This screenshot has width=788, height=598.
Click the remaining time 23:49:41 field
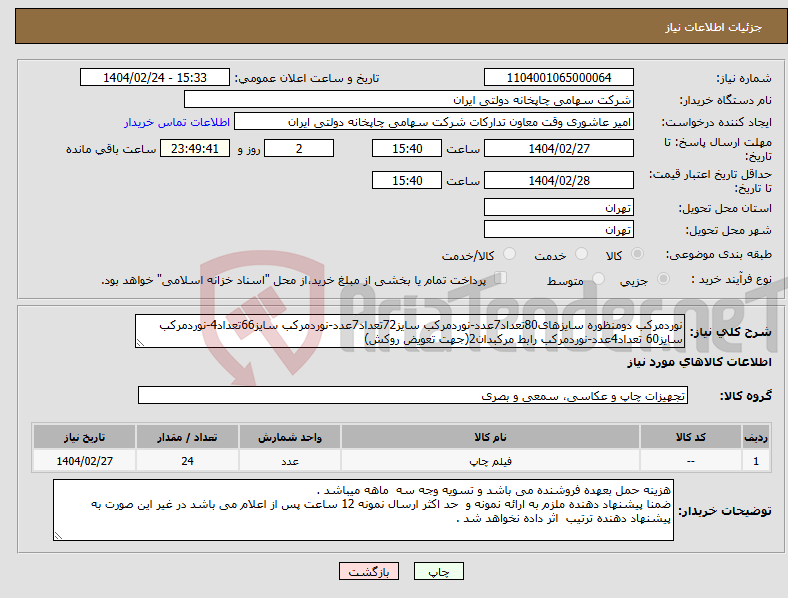(195, 148)
